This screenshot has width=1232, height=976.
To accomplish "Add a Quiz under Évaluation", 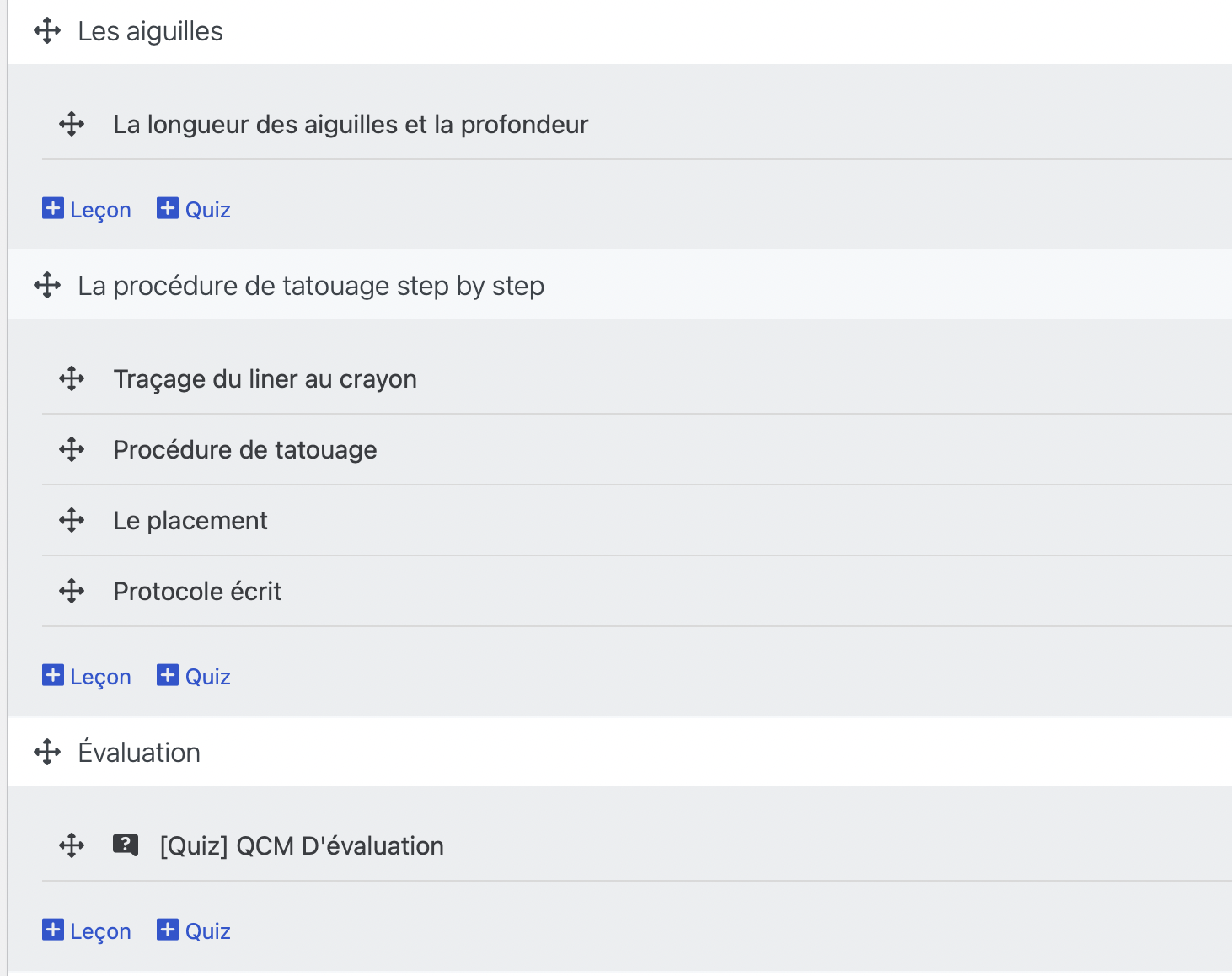I will (x=194, y=930).
